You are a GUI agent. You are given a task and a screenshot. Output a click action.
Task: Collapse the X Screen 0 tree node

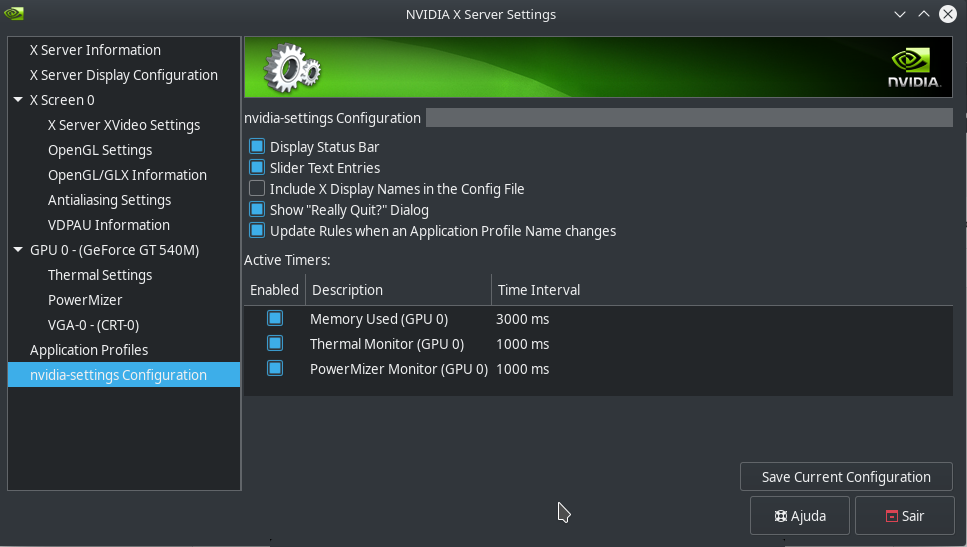click(x=18, y=100)
